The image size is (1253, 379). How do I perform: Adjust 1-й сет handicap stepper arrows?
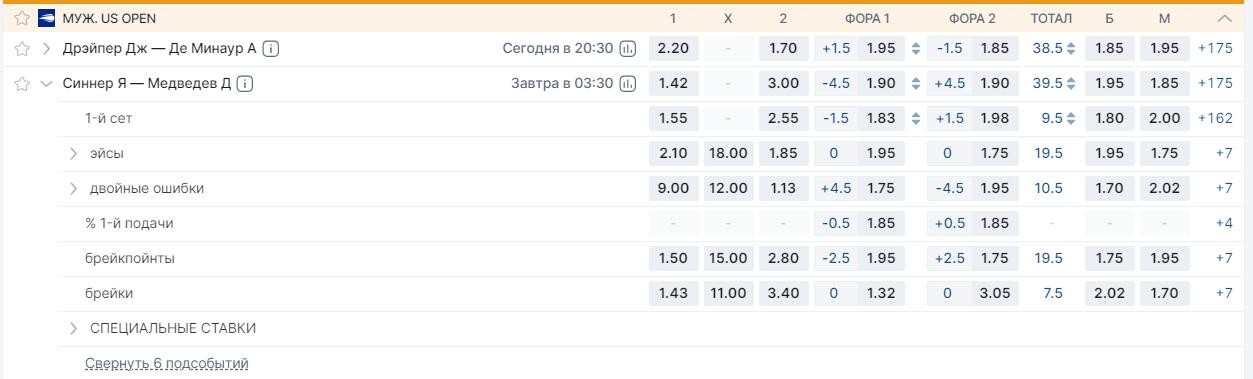(916, 119)
